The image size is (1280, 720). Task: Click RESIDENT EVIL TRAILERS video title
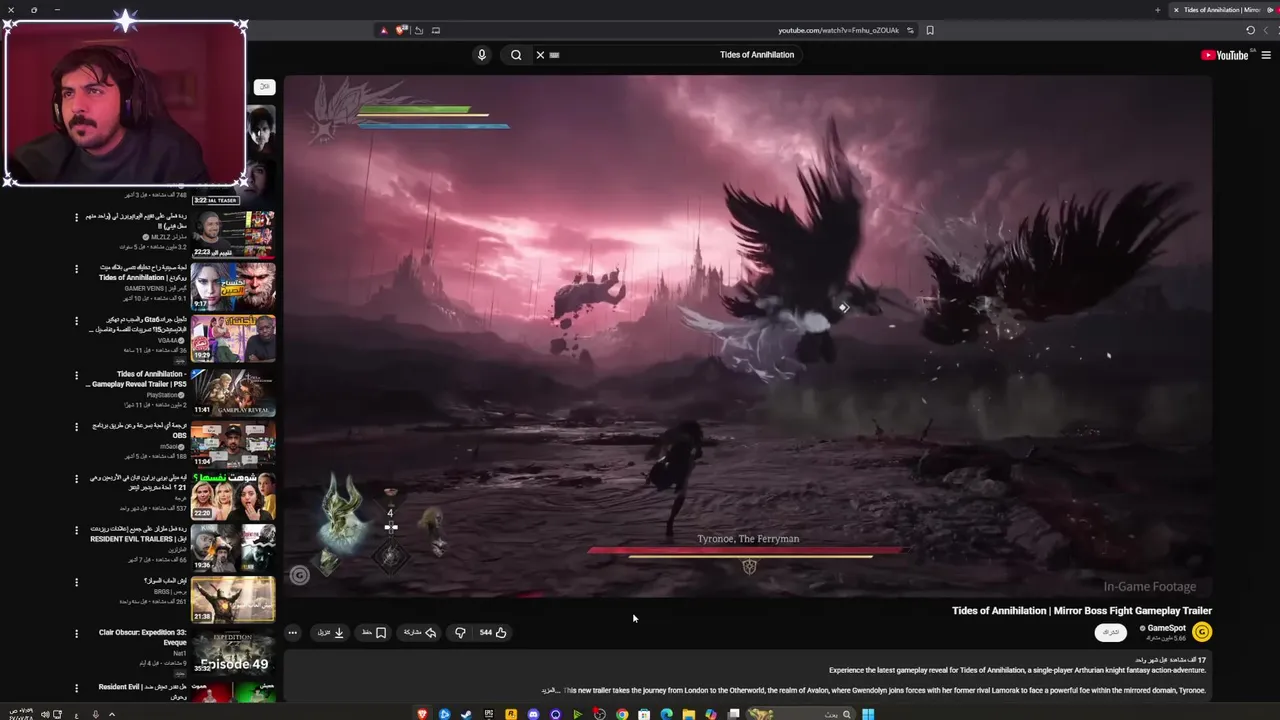139,534
